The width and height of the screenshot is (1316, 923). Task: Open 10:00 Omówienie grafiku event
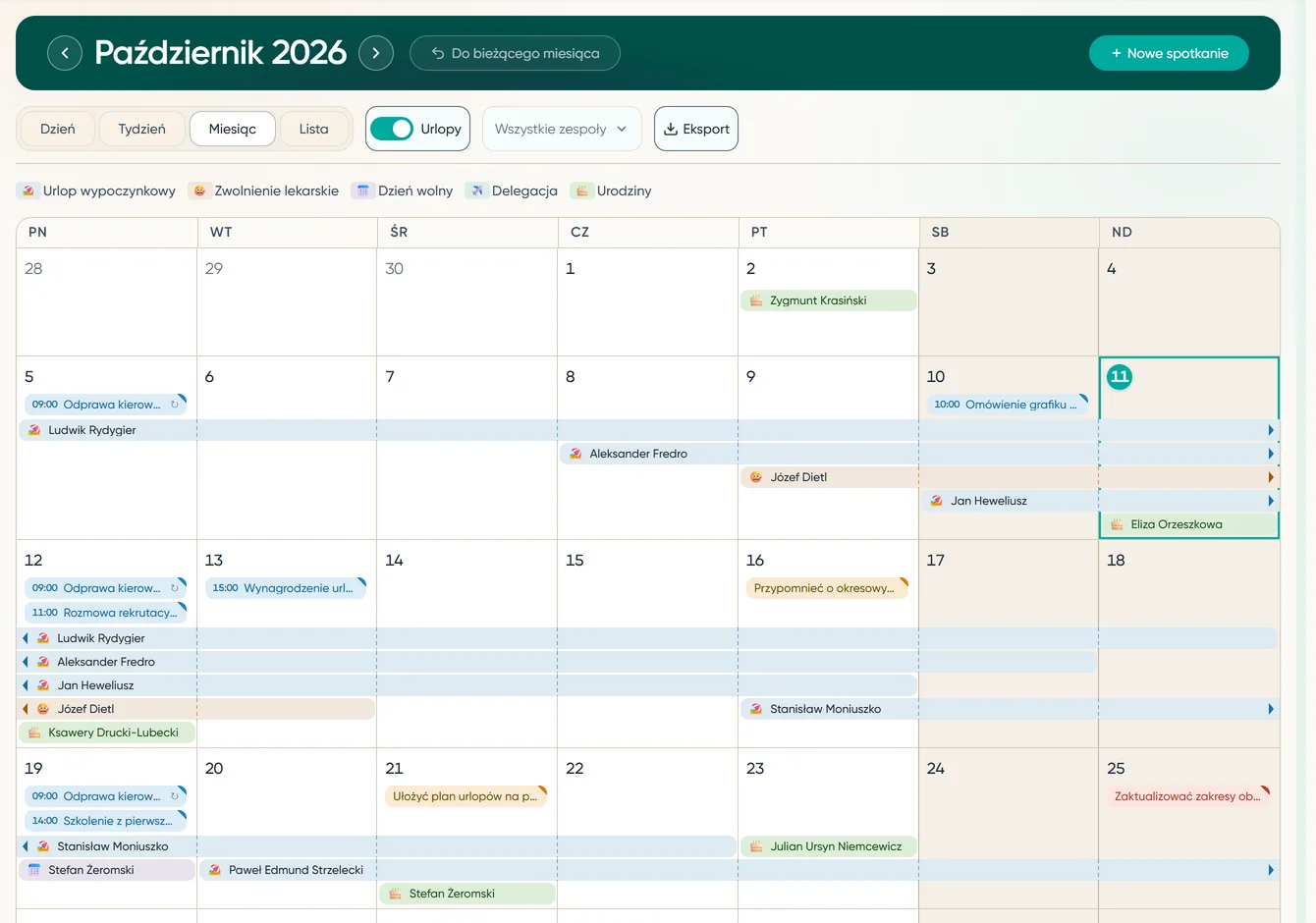pyautogui.click(x=1007, y=405)
